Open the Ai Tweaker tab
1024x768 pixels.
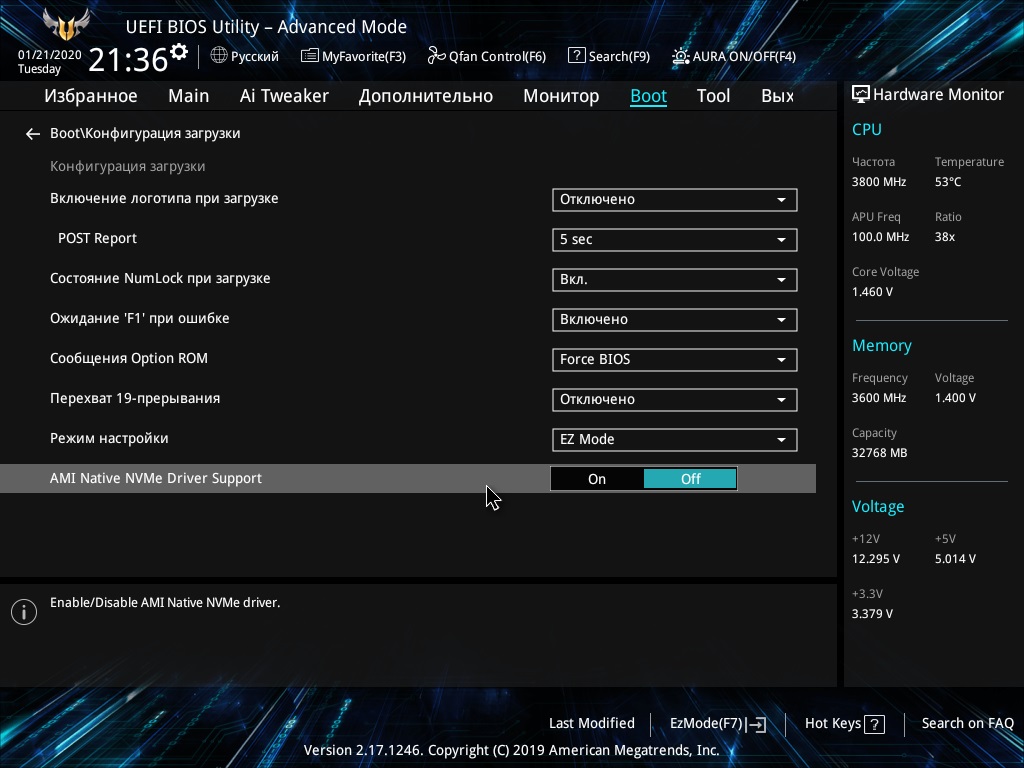(284, 96)
